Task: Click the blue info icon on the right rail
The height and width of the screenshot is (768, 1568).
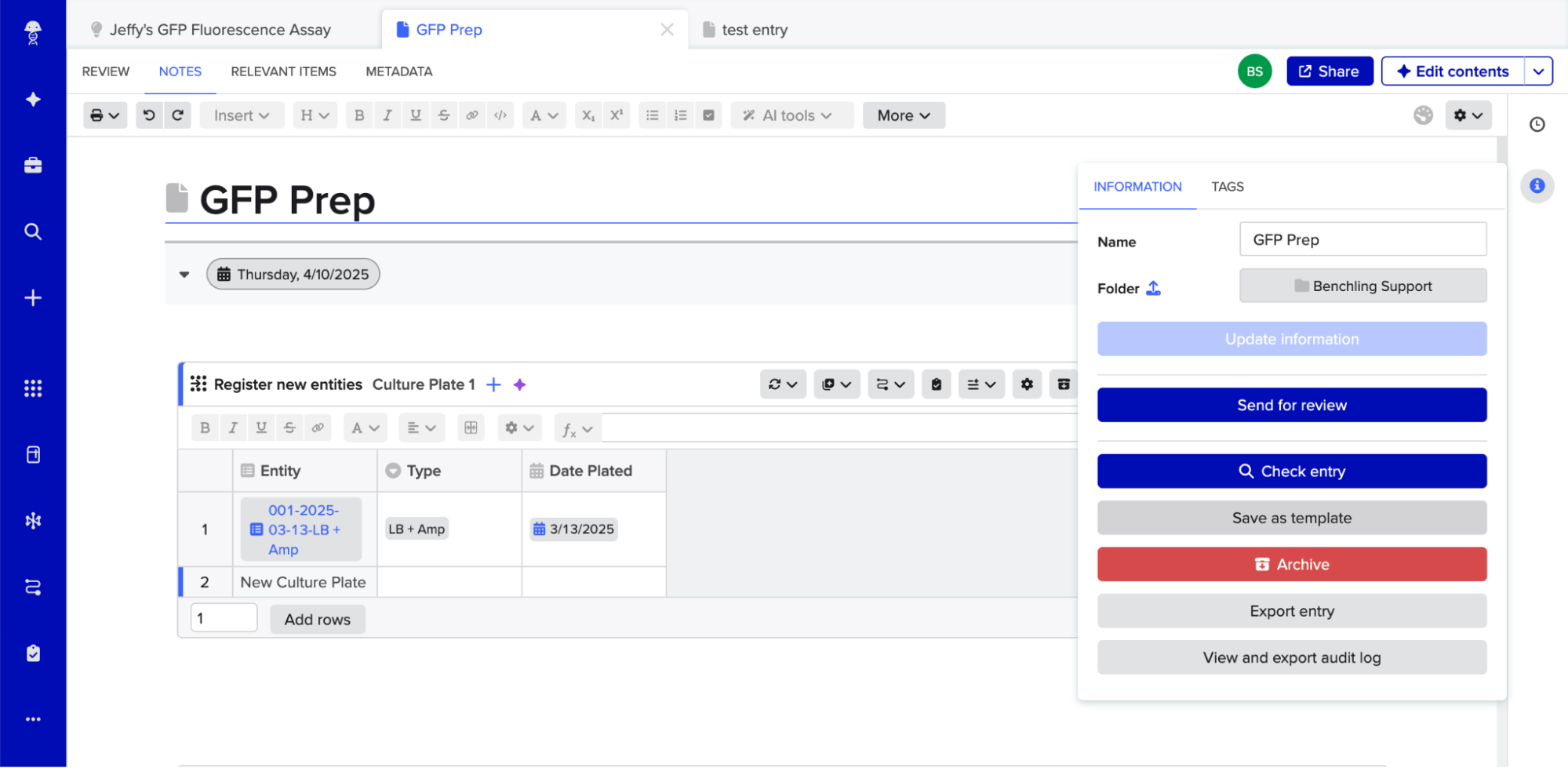Action: 1537,186
